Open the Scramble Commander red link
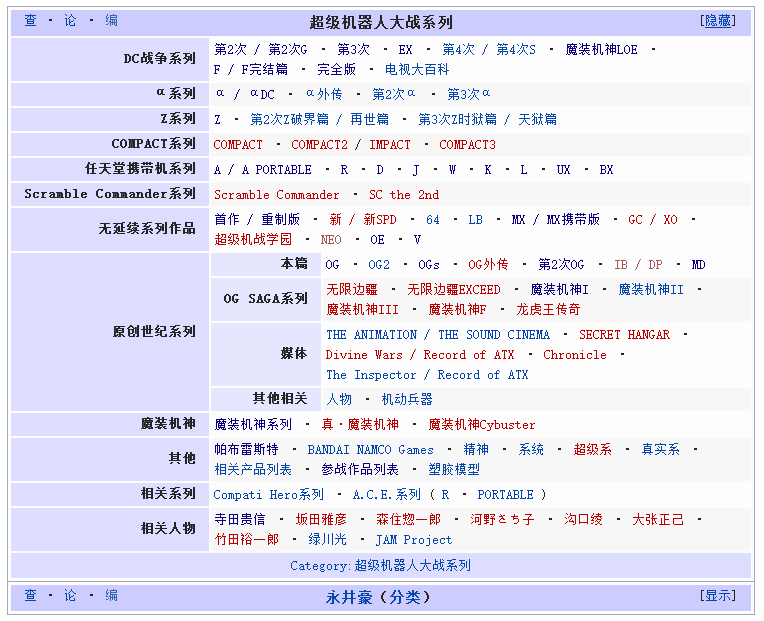Image resolution: width=764 pixels, height=621 pixels. (277, 195)
